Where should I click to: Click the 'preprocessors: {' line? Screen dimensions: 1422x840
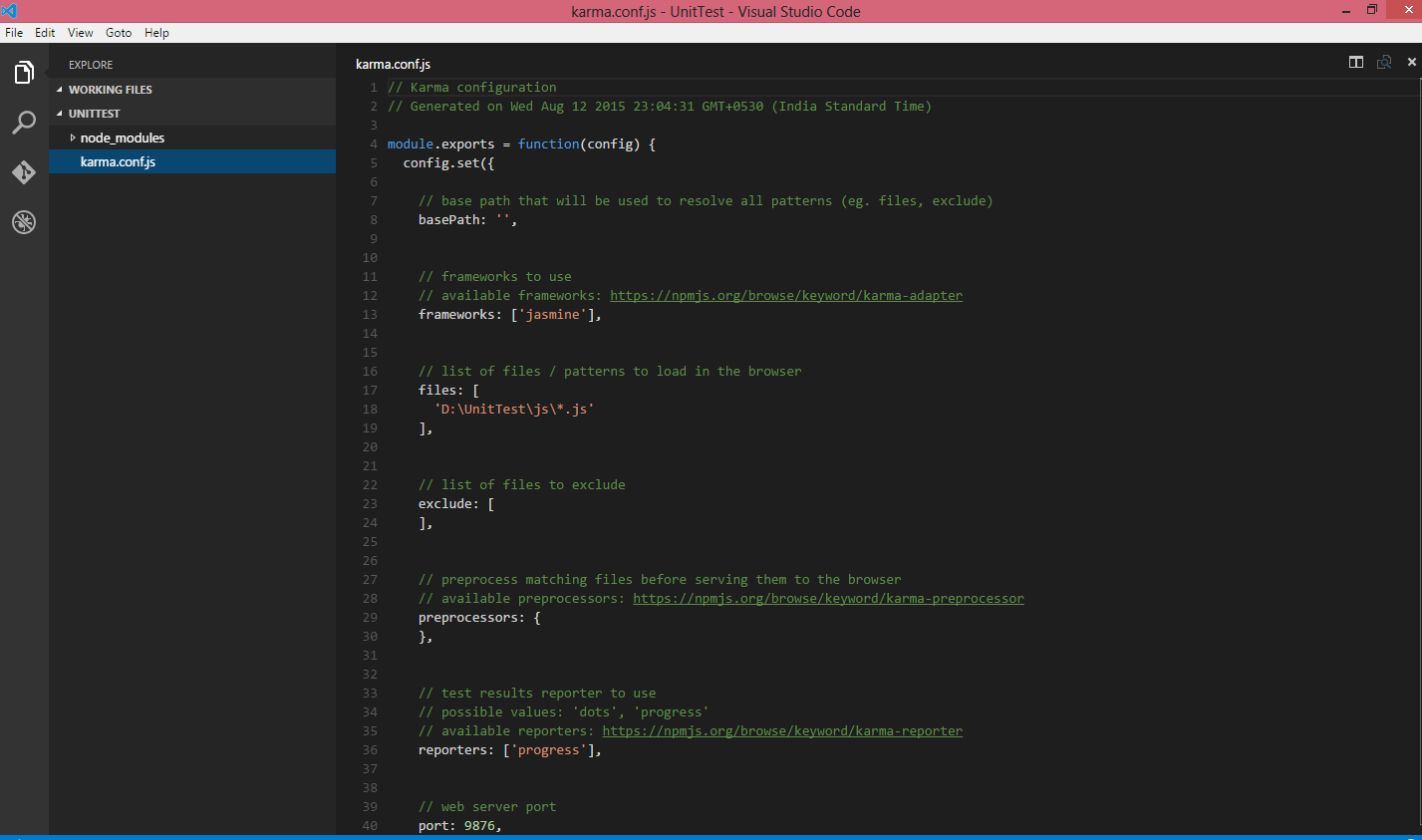click(x=479, y=618)
